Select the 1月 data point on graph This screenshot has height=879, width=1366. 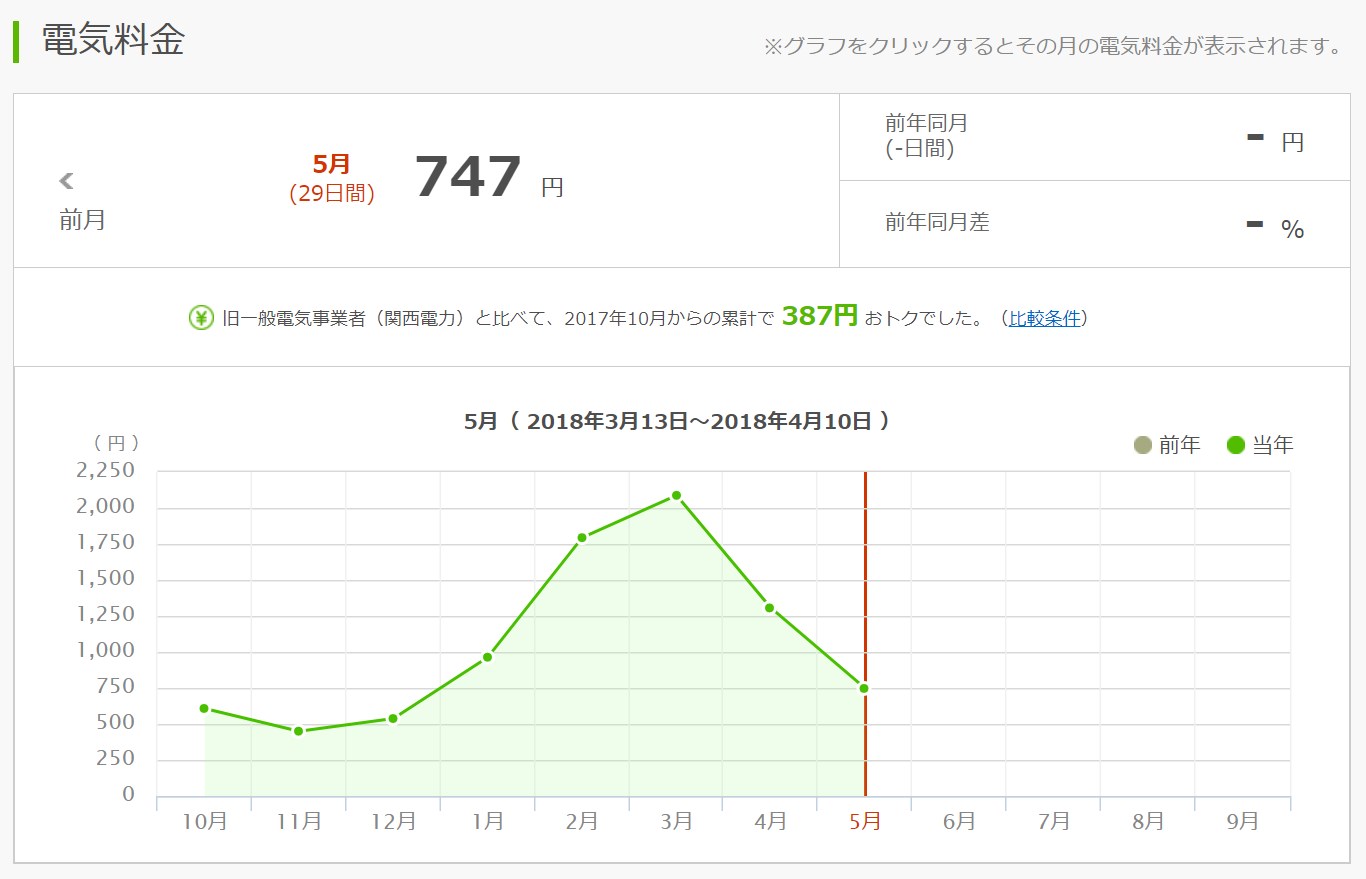tap(487, 657)
